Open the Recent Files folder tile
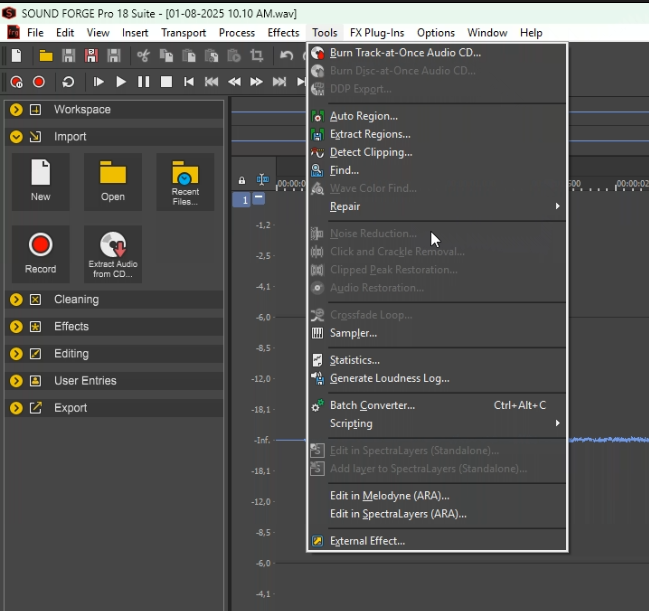The height and width of the screenshot is (611, 649). point(185,181)
